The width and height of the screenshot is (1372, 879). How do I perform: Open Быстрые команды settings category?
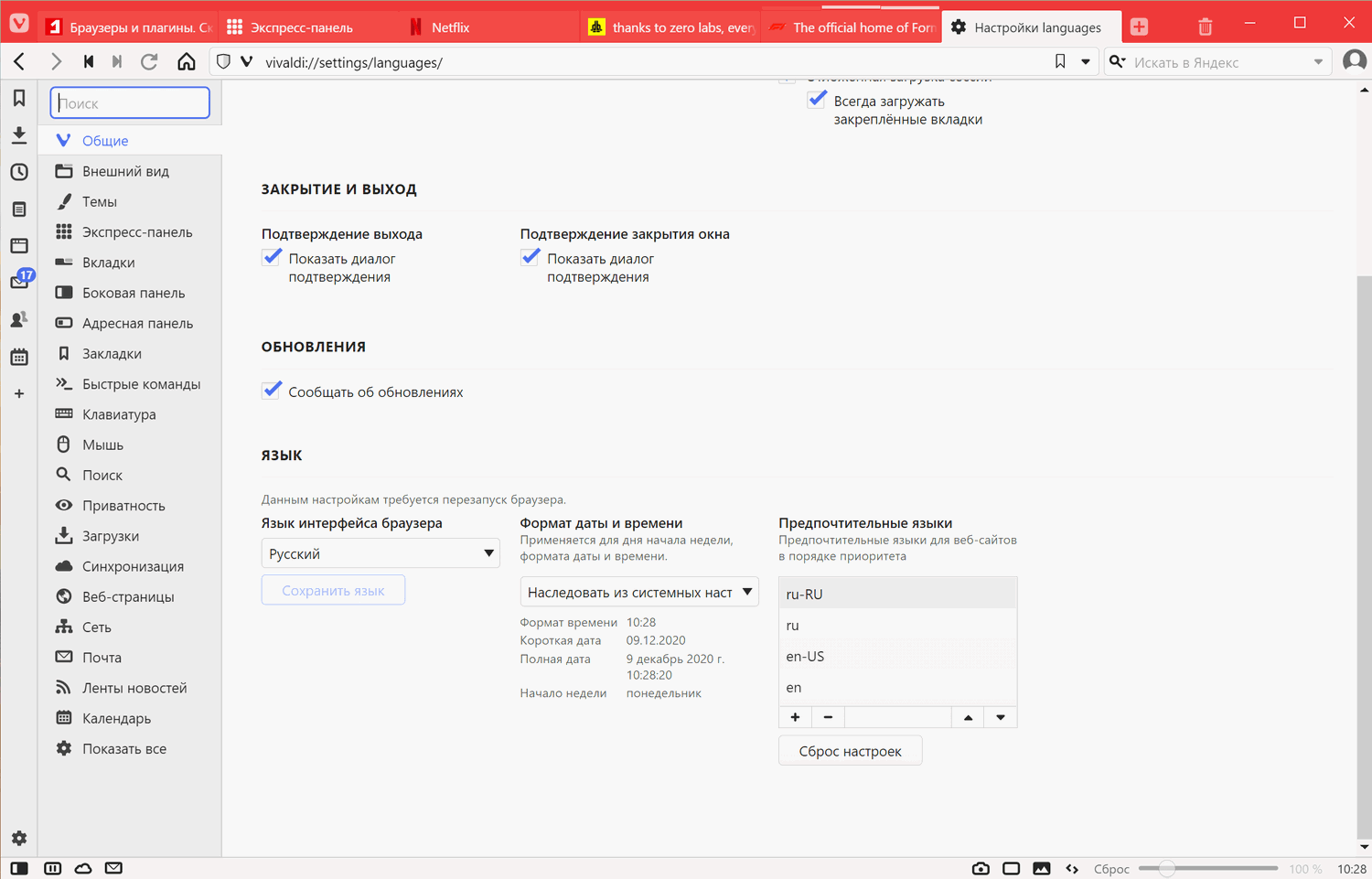(x=130, y=384)
